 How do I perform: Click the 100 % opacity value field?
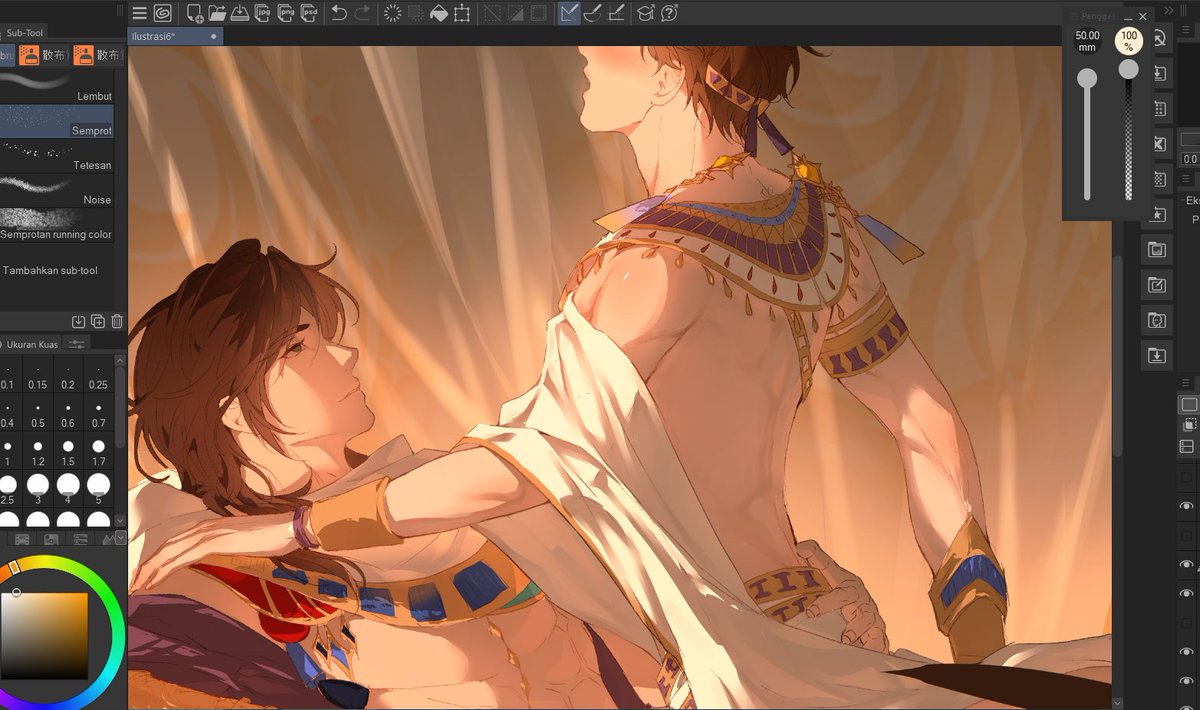[x=1129, y=41]
